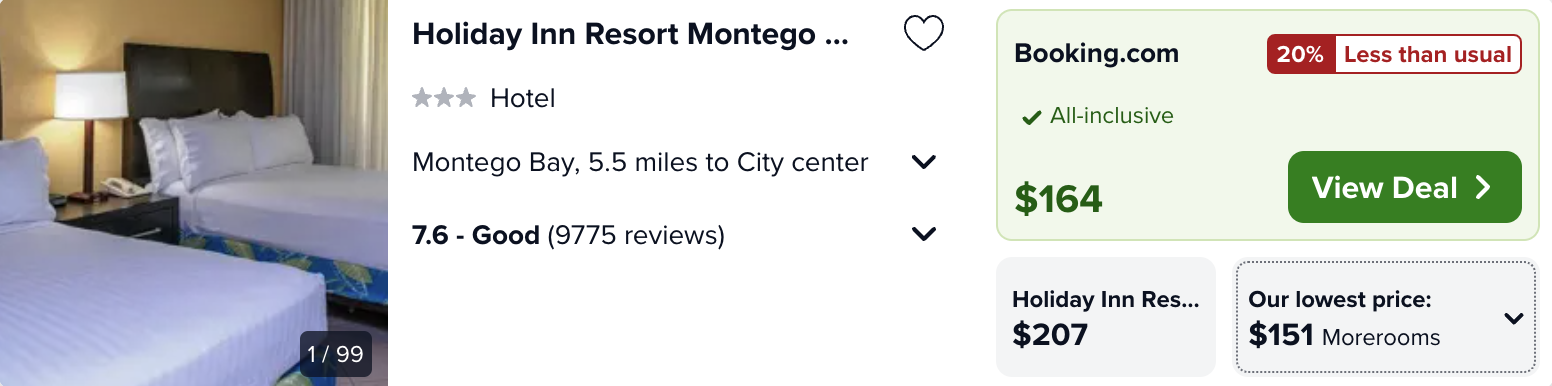Screen dimensions: 1552x386
Task: Click Montego Bay, 5.5 miles to City center
Action: tap(640, 162)
